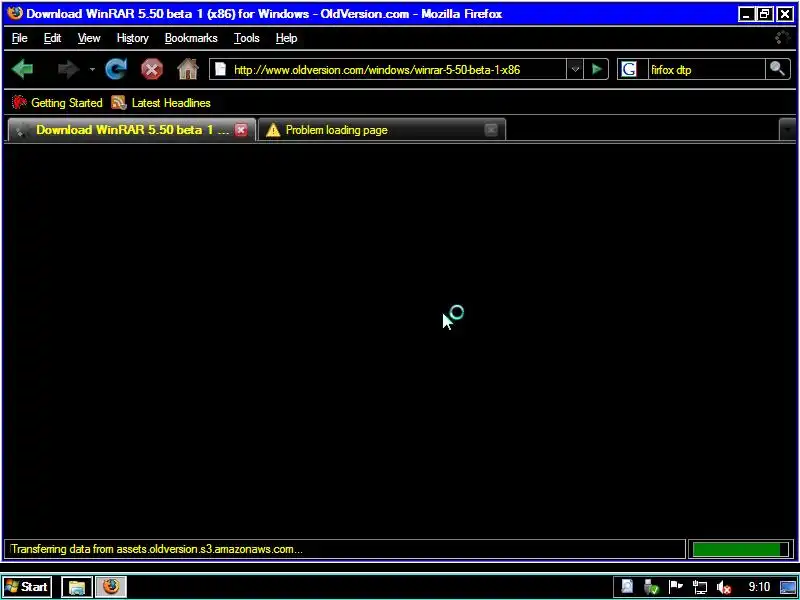800x600 pixels.
Task: Open the View menu
Action: (89, 38)
